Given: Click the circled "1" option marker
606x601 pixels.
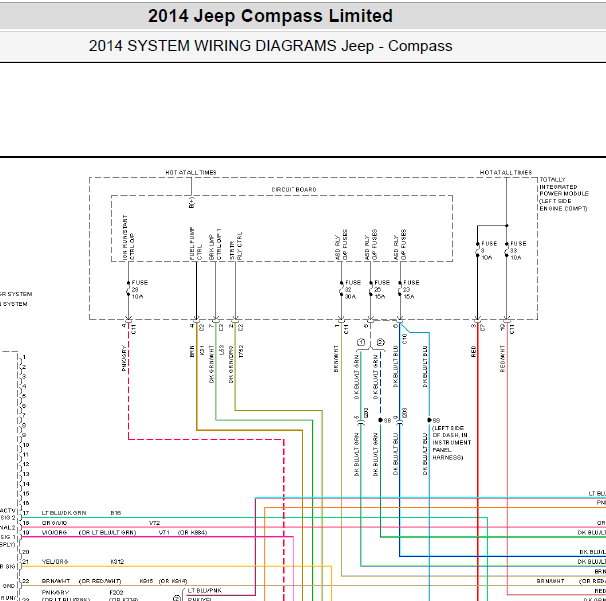Looking at the screenshot, I should (x=361, y=342).
